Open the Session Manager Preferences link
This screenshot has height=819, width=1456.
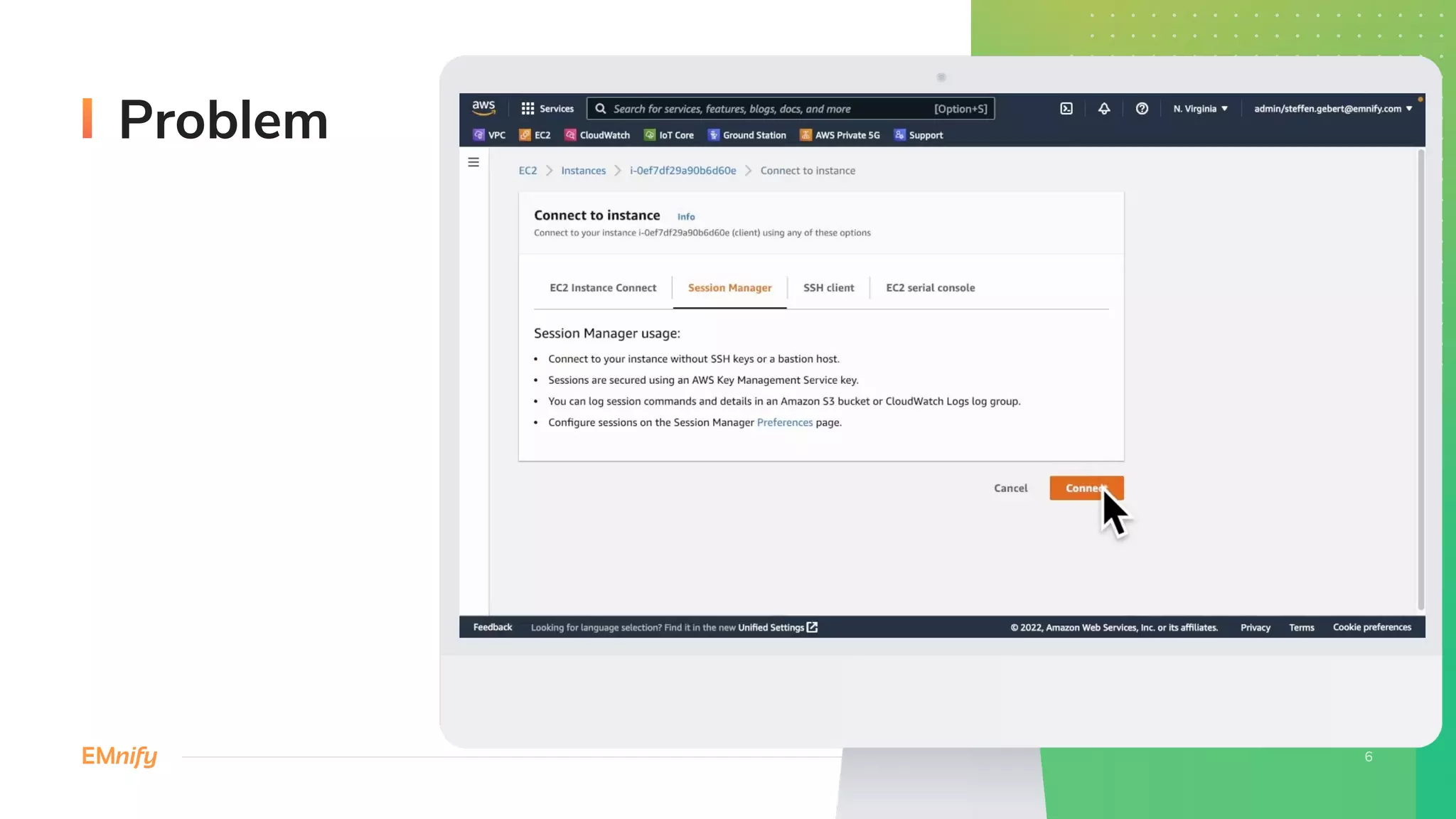pyautogui.click(x=784, y=422)
